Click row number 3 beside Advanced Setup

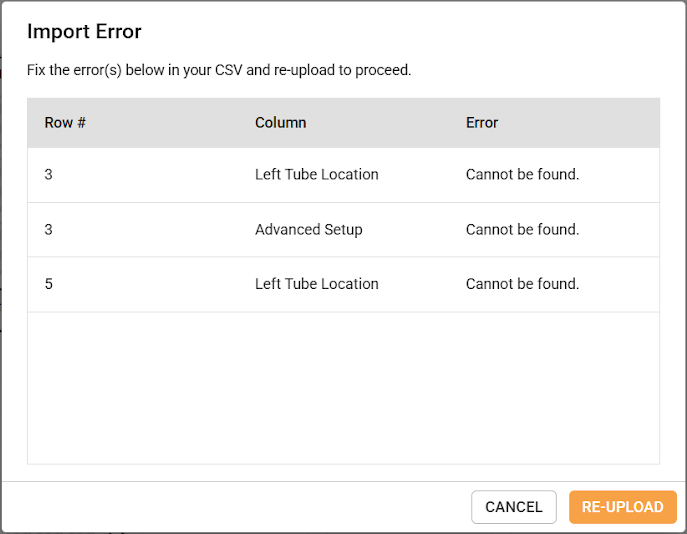(49, 229)
